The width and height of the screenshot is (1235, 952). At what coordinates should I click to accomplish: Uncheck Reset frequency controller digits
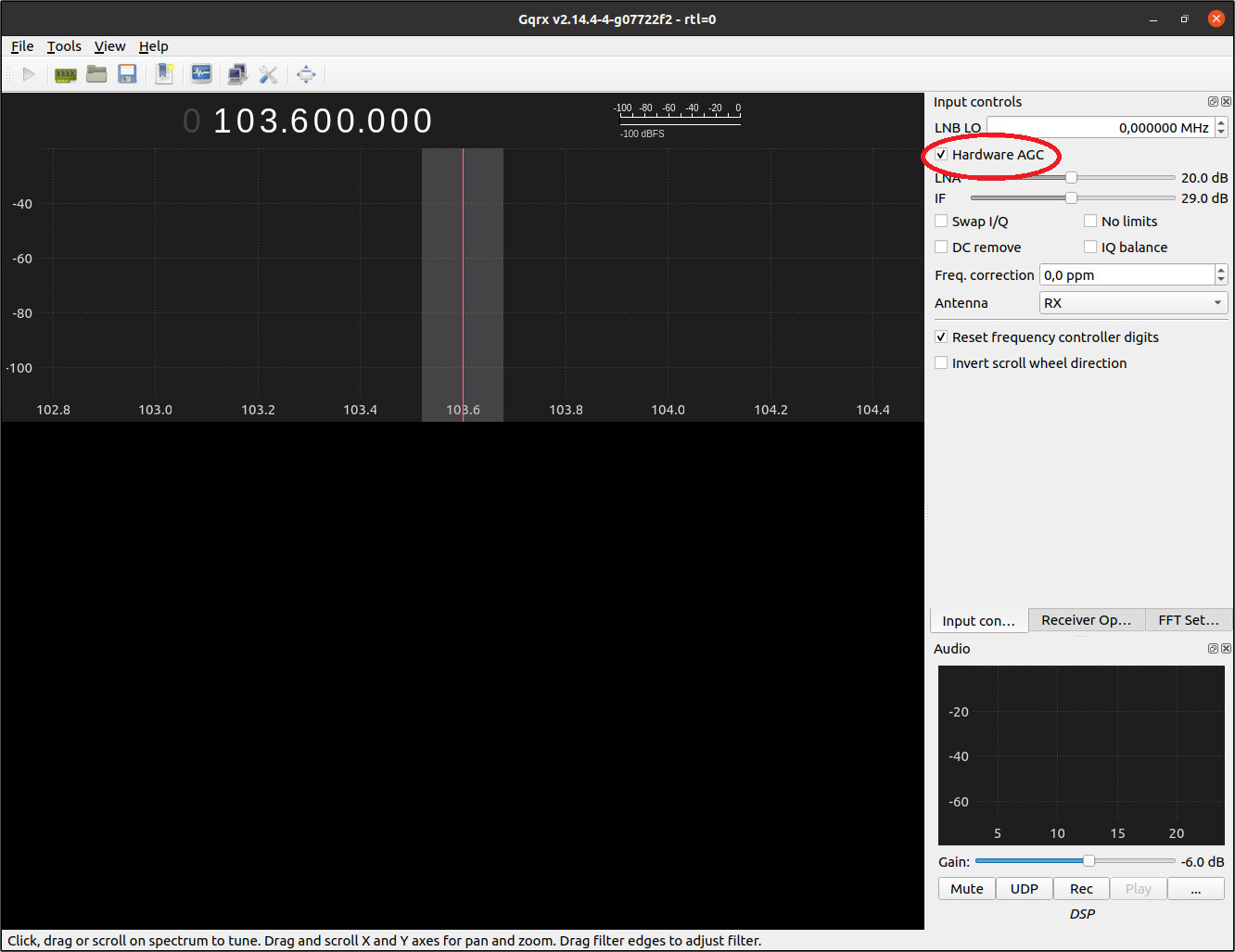(941, 337)
